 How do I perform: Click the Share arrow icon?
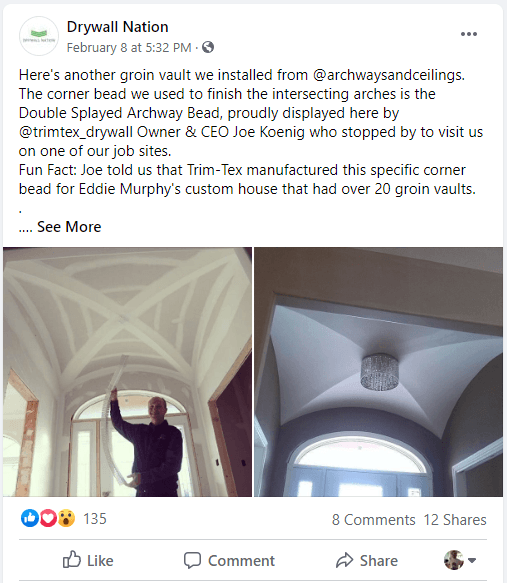(x=344, y=560)
